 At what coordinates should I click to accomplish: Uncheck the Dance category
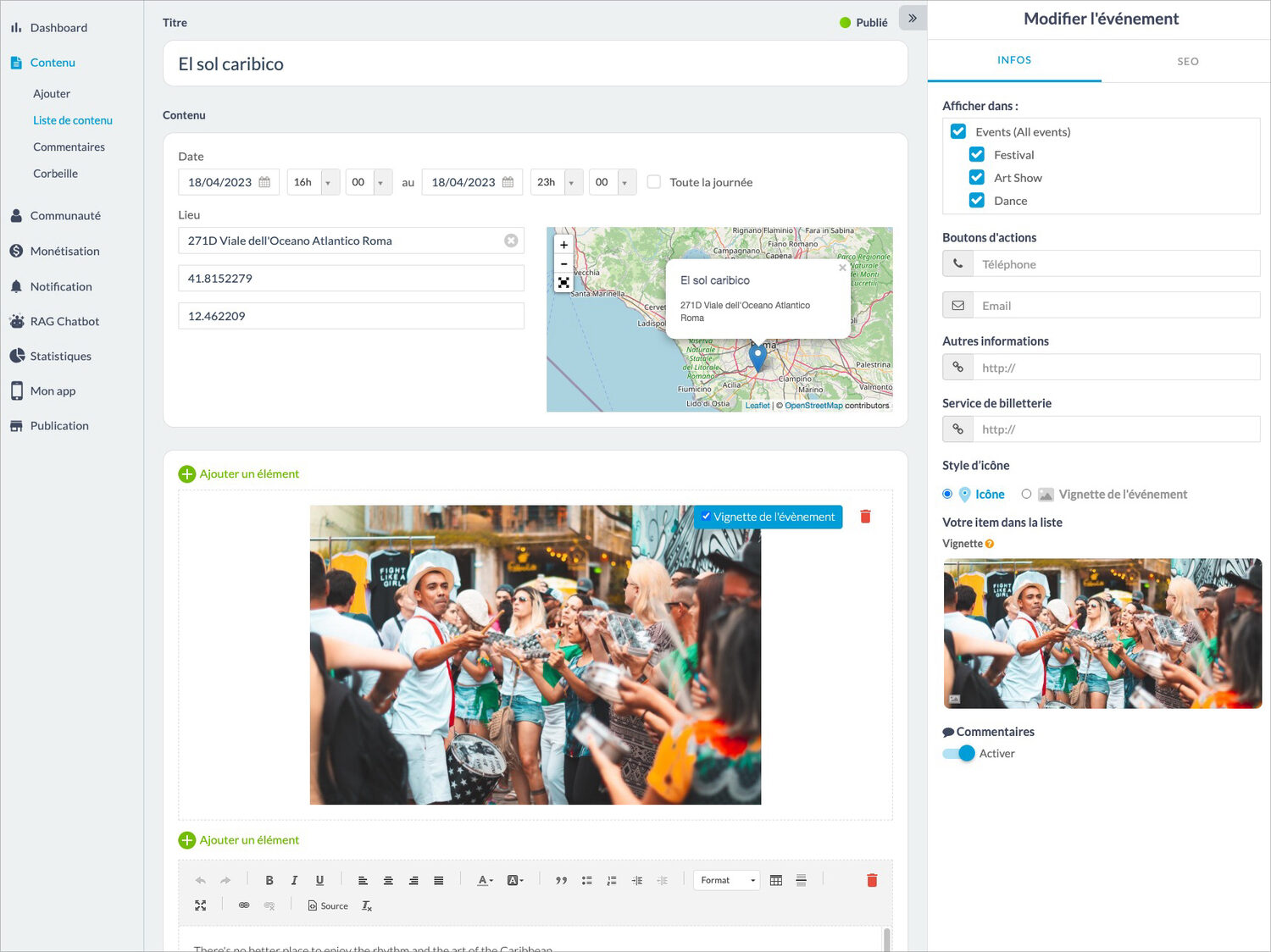coord(977,200)
